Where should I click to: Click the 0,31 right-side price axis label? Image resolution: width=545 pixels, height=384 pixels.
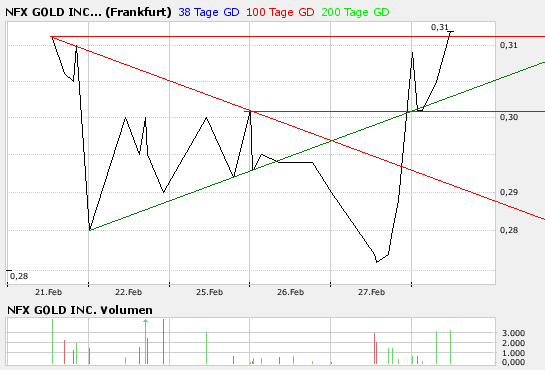[509, 45]
